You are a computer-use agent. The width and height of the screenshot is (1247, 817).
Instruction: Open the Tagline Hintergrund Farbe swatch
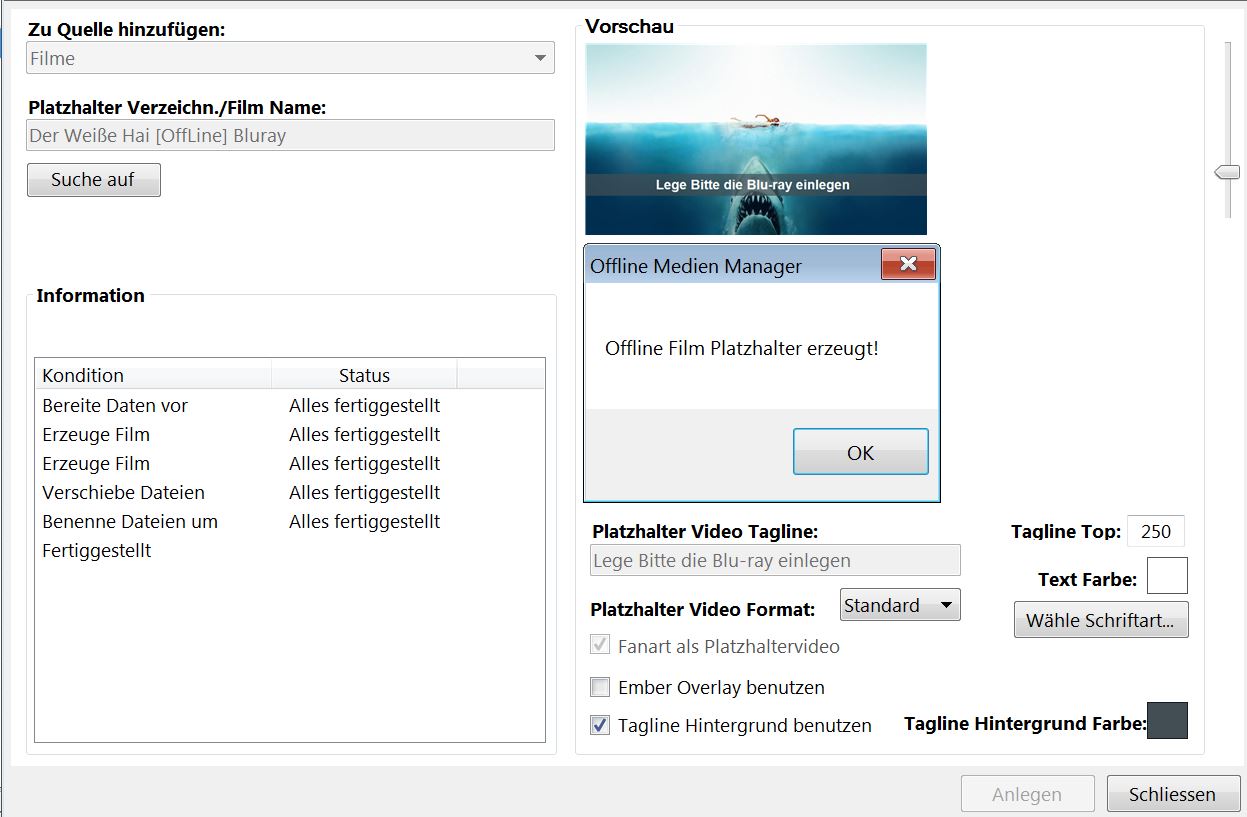1167,720
